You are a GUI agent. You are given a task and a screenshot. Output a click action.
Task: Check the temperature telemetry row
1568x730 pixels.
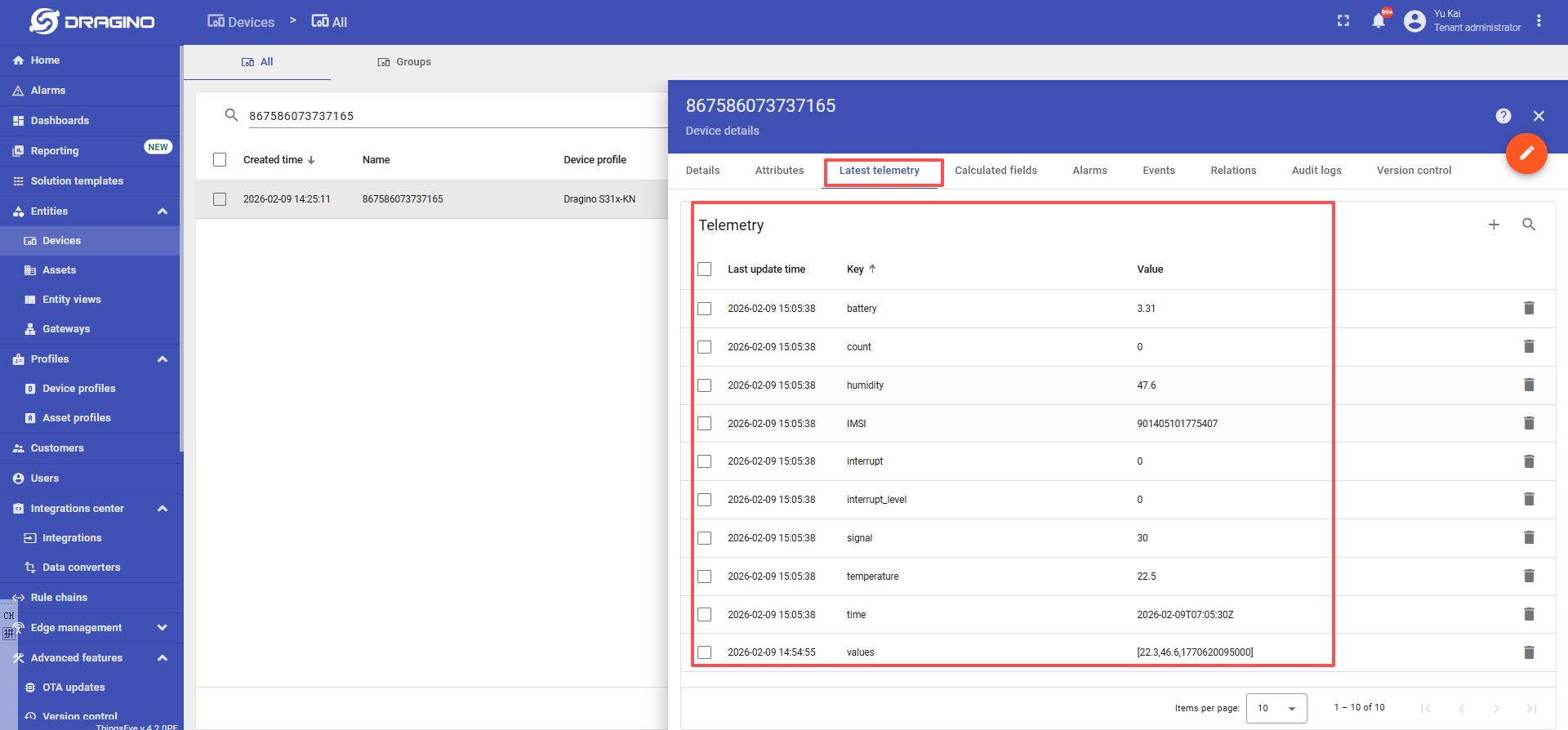pos(705,576)
